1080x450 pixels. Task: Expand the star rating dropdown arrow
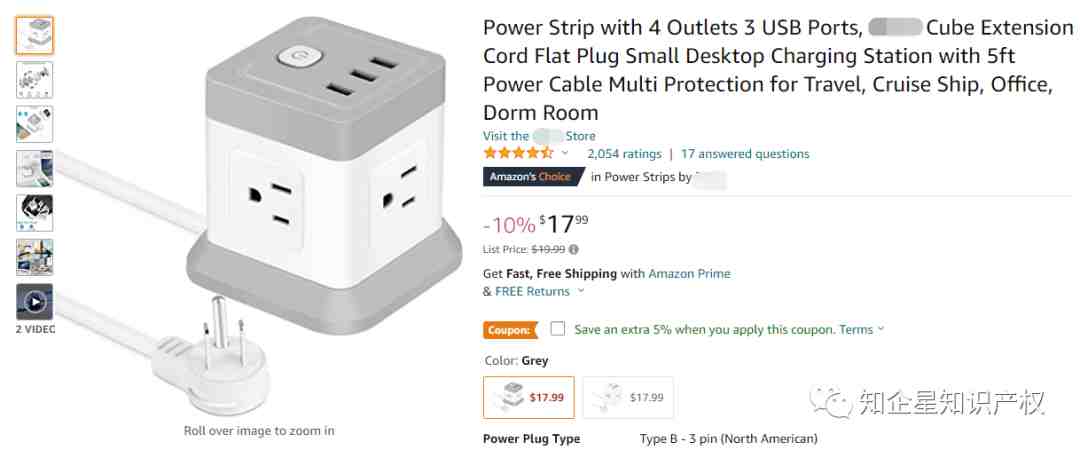[x=565, y=153]
